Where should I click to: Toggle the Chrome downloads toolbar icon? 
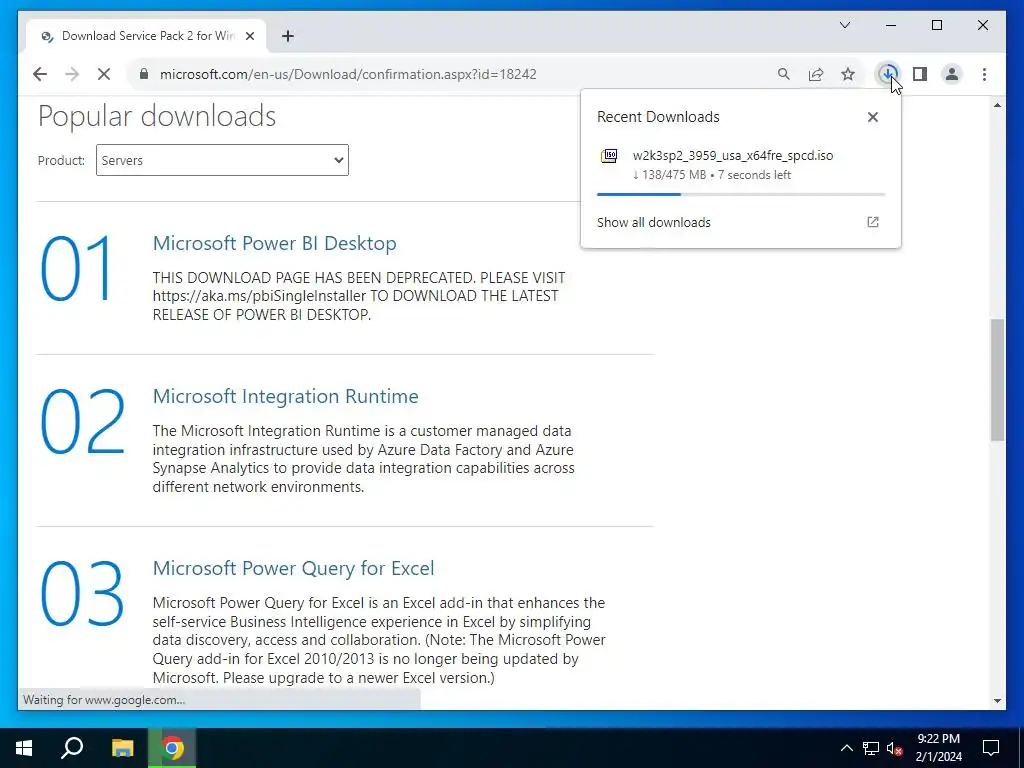point(888,74)
